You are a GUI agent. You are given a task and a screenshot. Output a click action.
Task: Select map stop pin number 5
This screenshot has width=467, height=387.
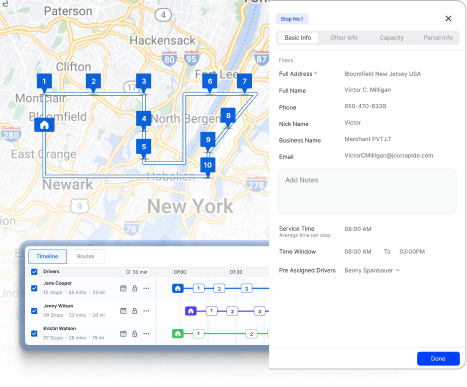click(x=144, y=147)
